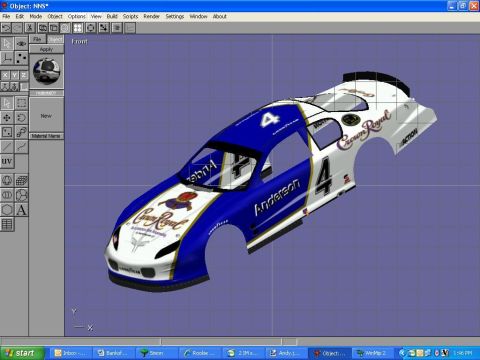Select the three-dot point edit mode
The height and width of the screenshot is (360, 480).
coord(21,58)
